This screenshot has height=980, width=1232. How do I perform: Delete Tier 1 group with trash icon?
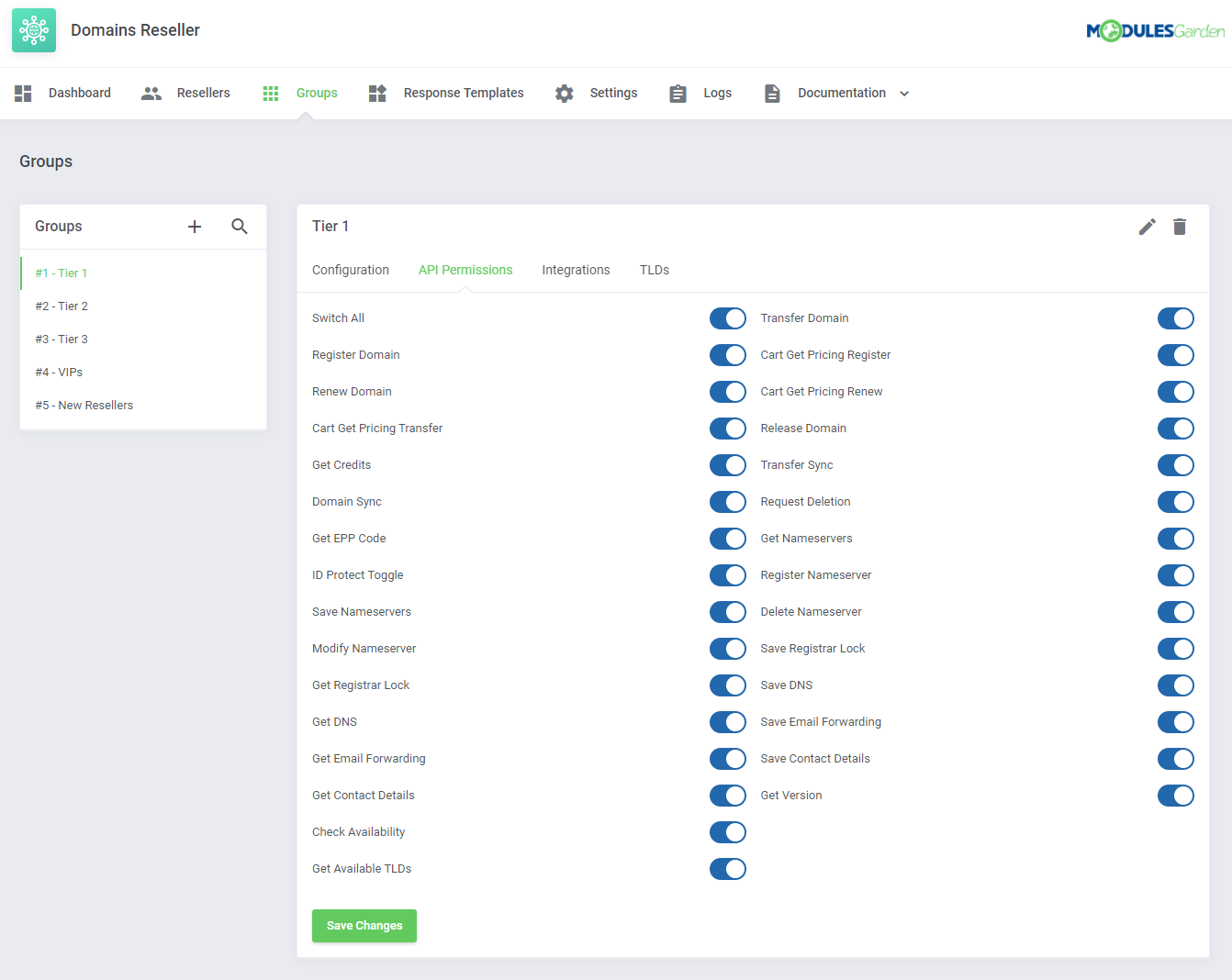pos(1180,227)
